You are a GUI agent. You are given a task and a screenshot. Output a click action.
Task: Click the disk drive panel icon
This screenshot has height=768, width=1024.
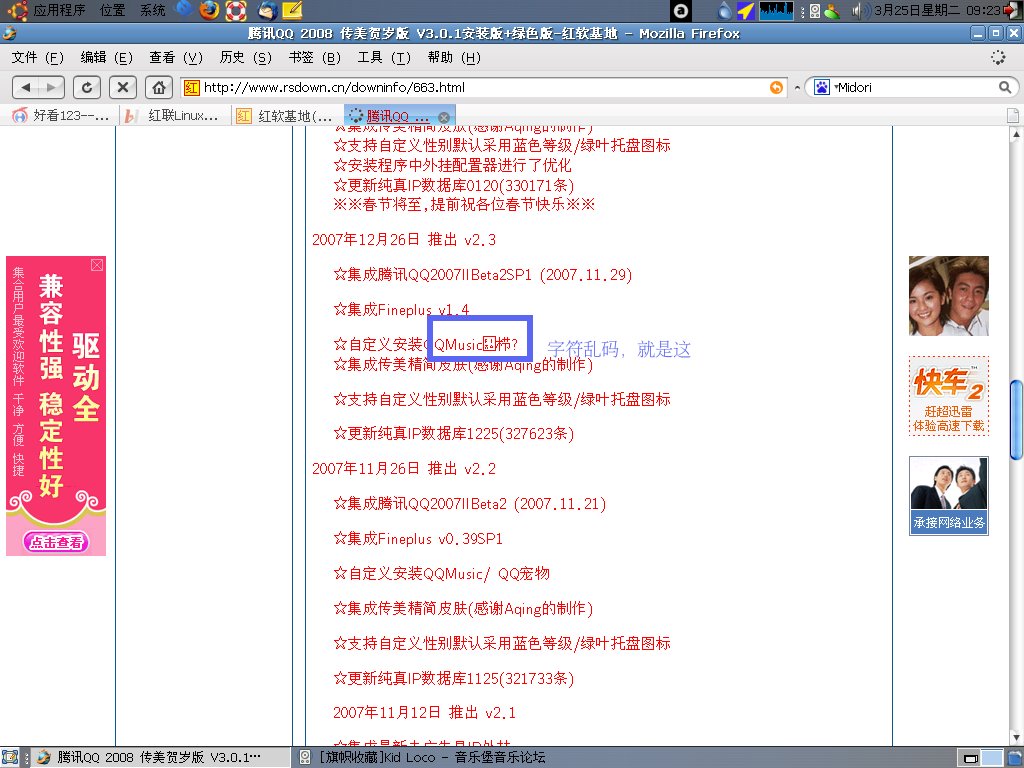coord(815,11)
